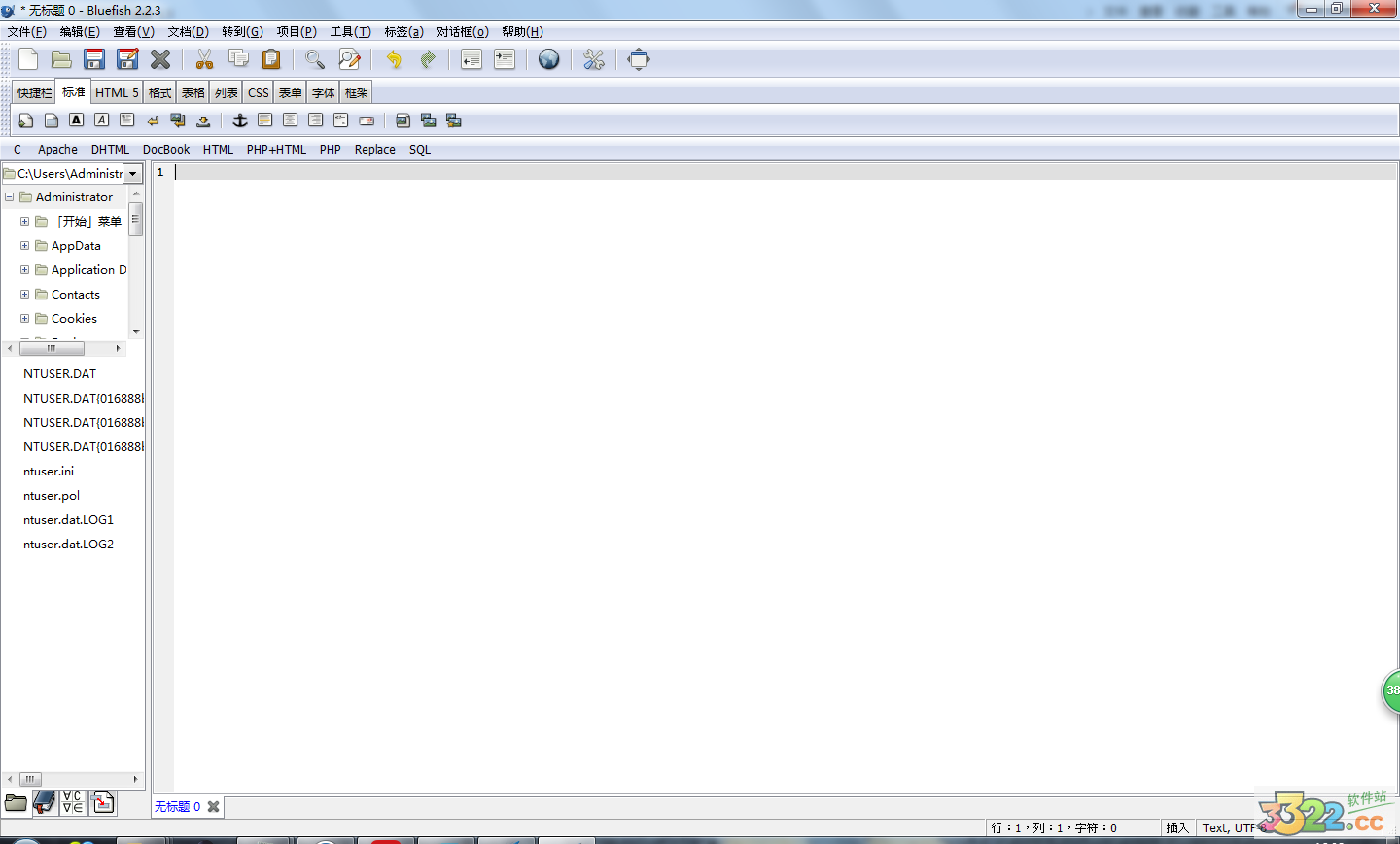Expand the Contacts folder

click(24, 295)
